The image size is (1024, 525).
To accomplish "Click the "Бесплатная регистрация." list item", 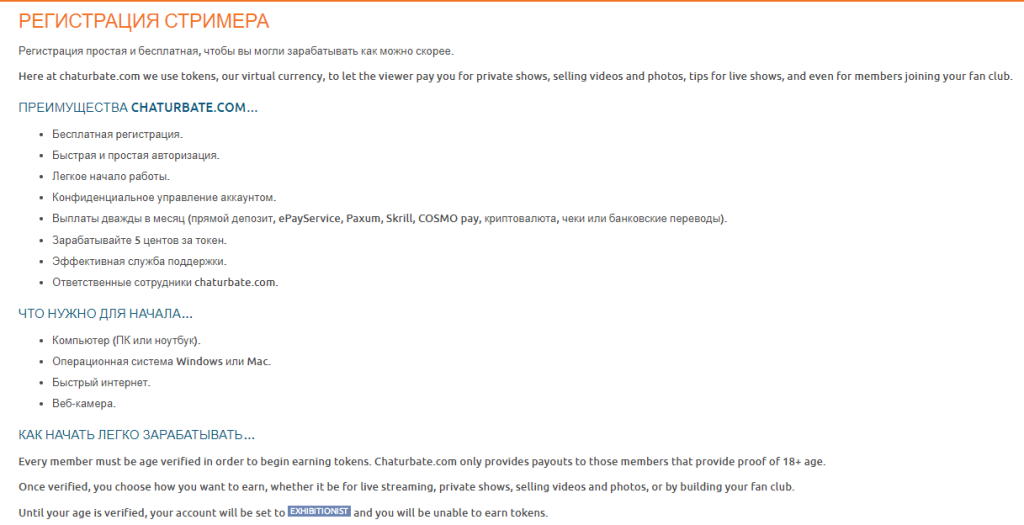I will point(117,134).
